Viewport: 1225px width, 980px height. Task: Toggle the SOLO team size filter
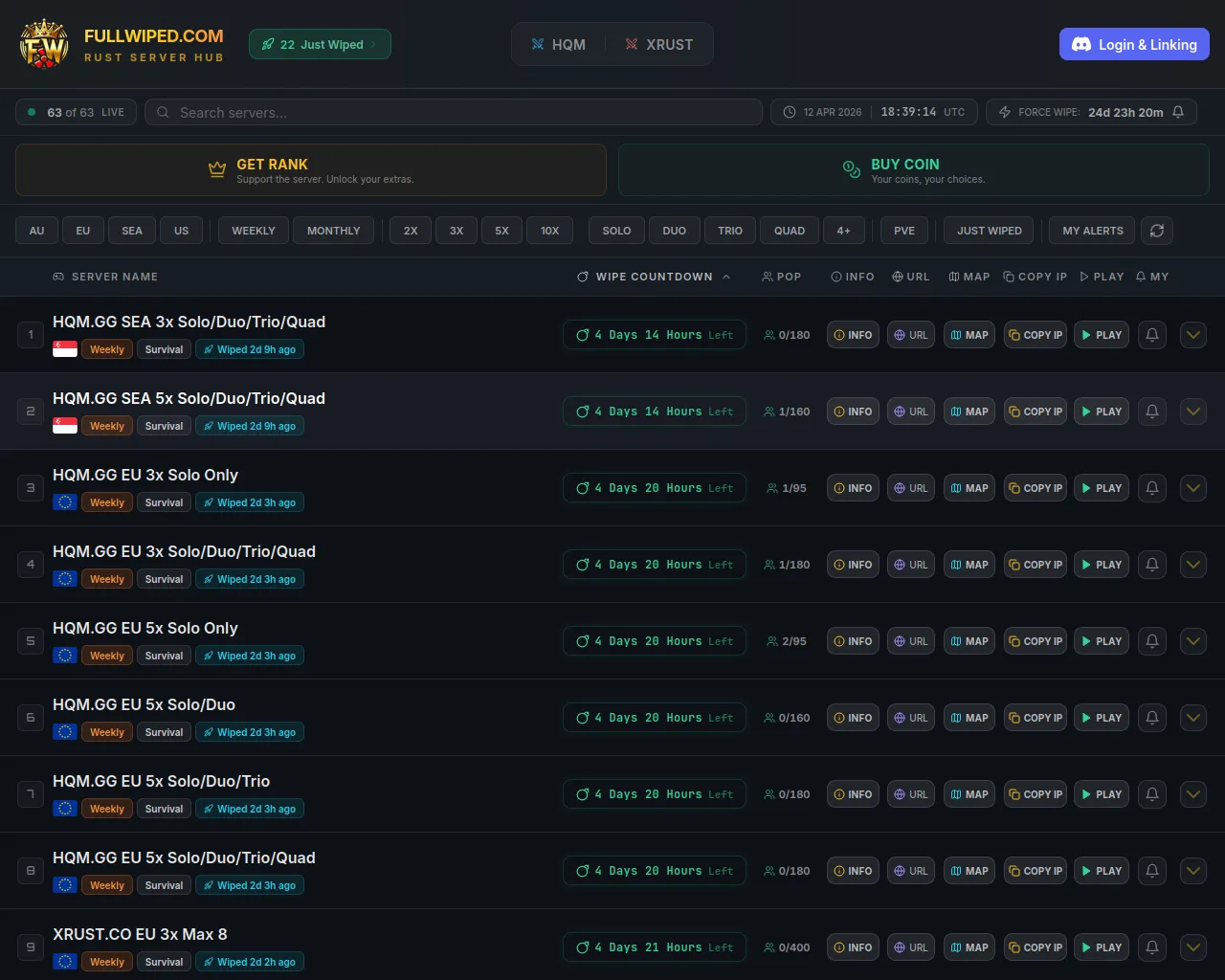click(615, 231)
